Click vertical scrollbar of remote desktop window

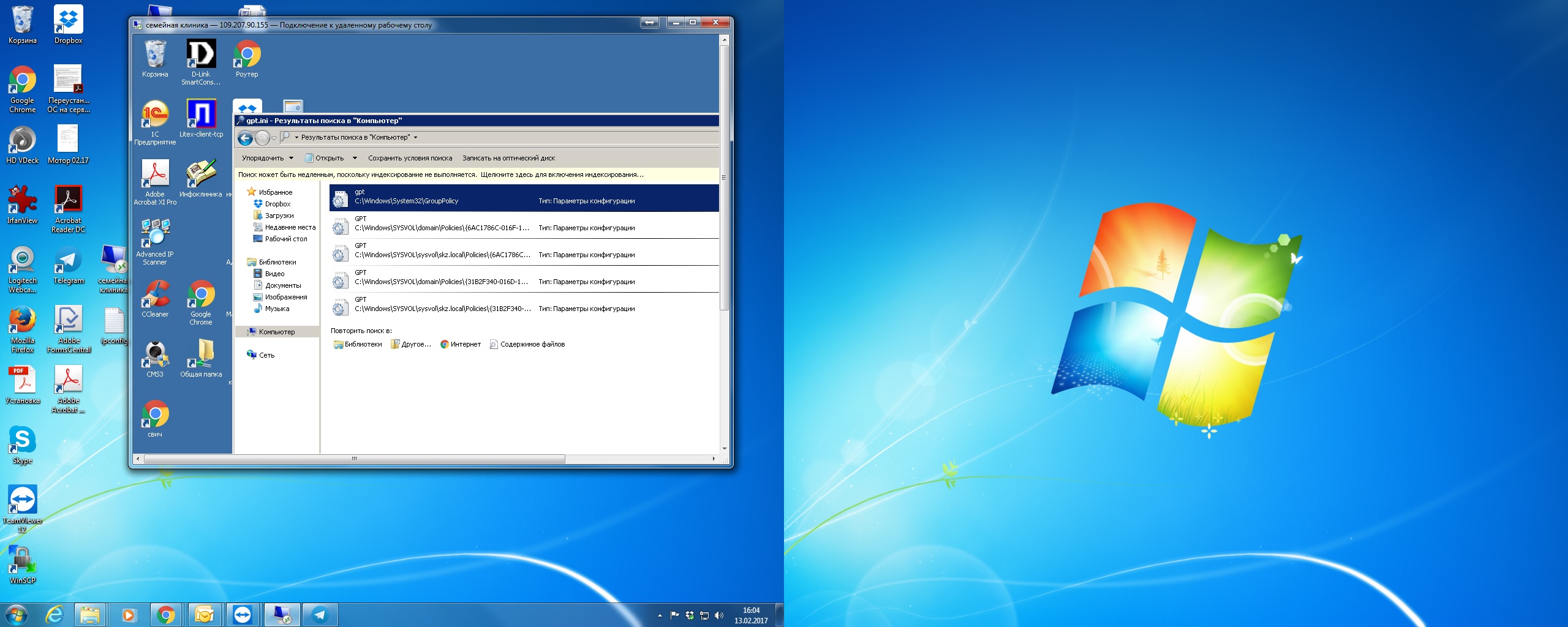pyautogui.click(x=724, y=178)
